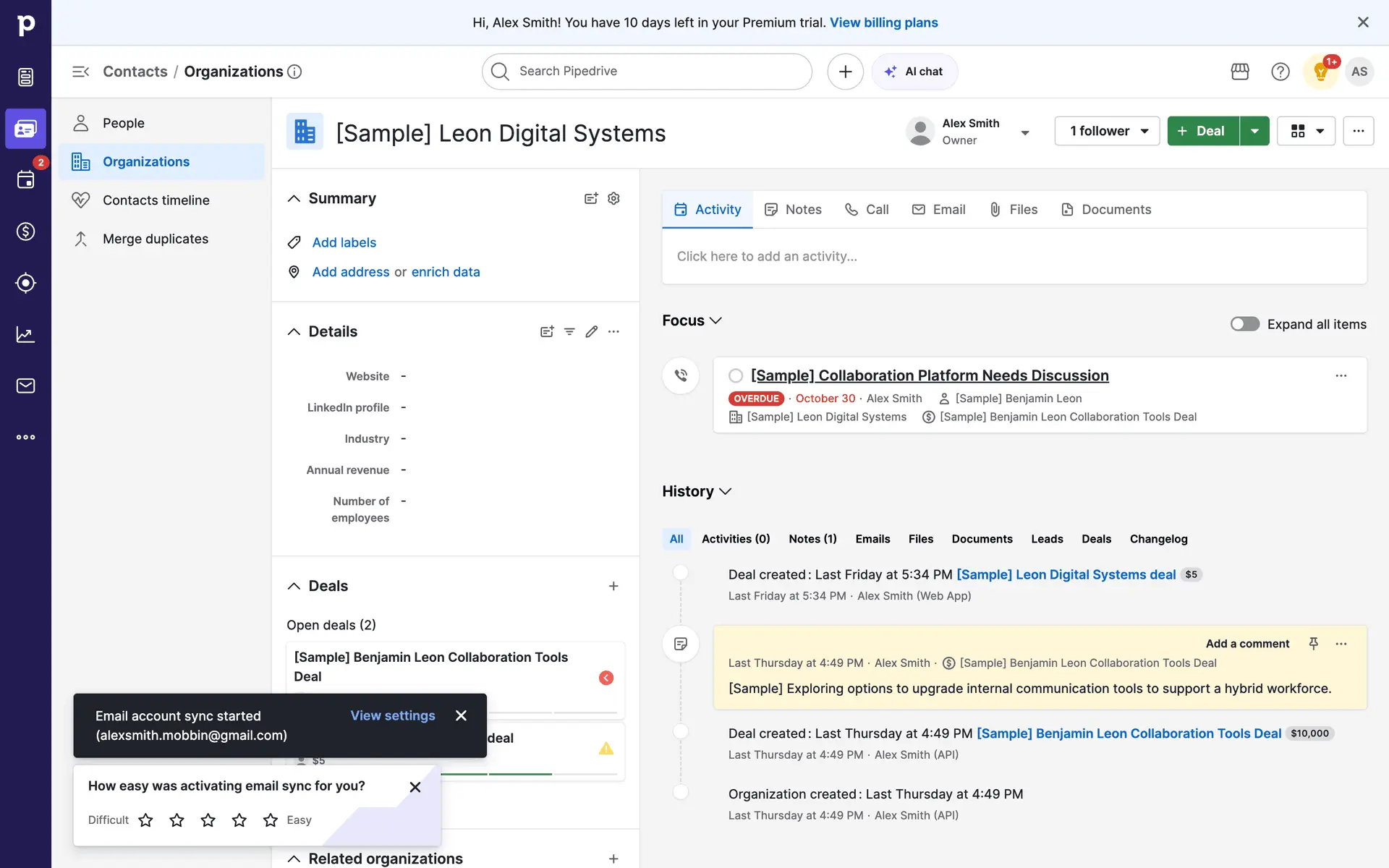Viewport: 1389px width, 868px height.
Task: Click the pencil edit icon in Details
Action: click(x=592, y=331)
